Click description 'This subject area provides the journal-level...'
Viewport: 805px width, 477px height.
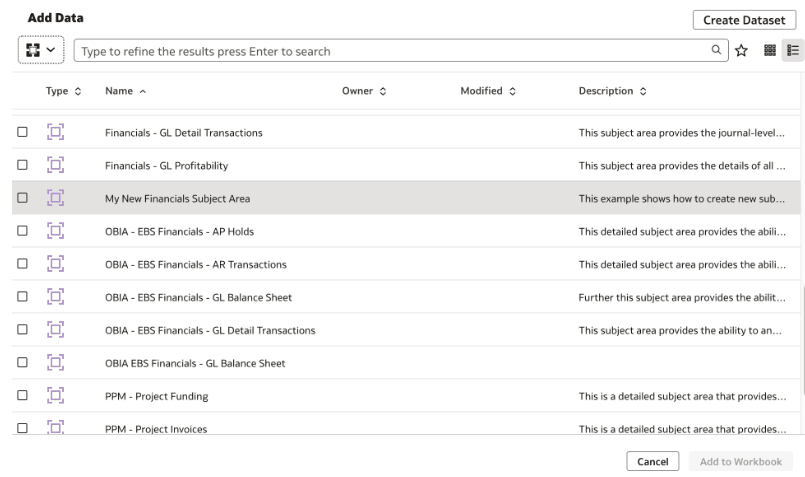(682, 133)
